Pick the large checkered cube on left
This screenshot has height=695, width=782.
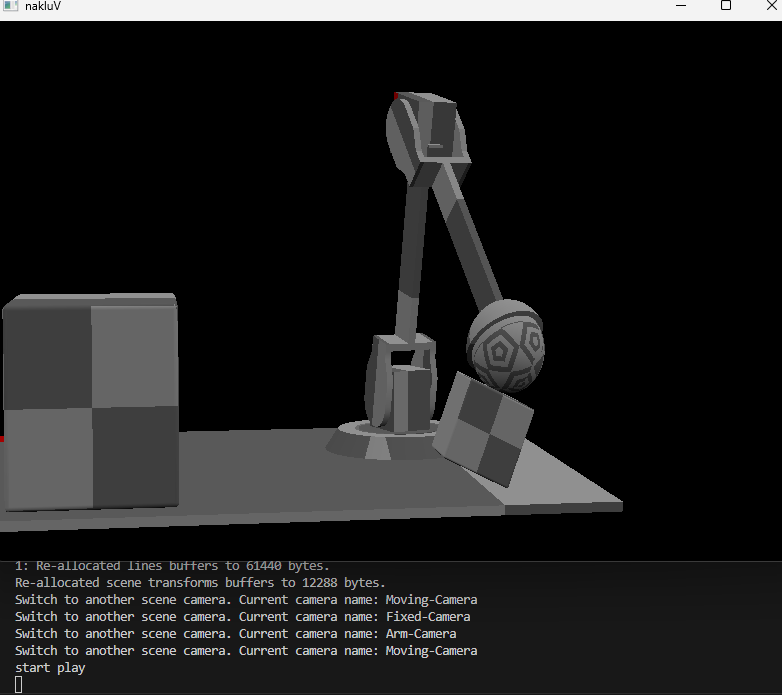pos(90,400)
